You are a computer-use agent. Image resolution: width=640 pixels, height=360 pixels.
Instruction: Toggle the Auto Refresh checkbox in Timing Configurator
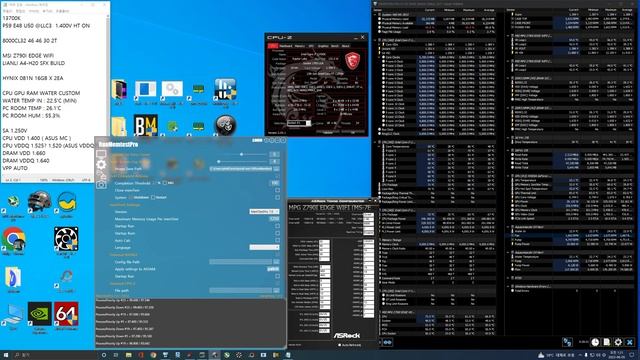[340, 345]
